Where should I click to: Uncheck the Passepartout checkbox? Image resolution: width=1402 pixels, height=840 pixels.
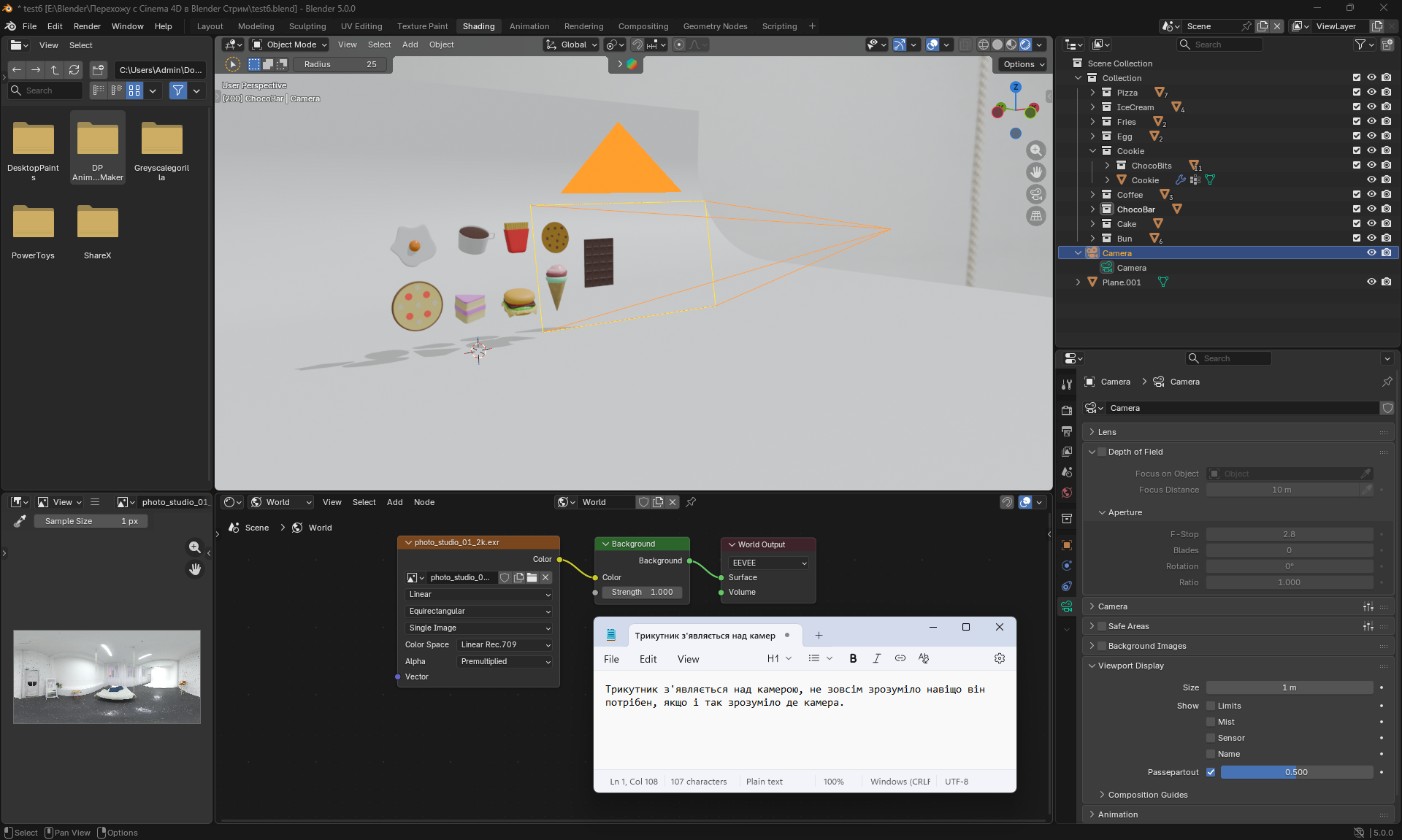point(1211,772)
